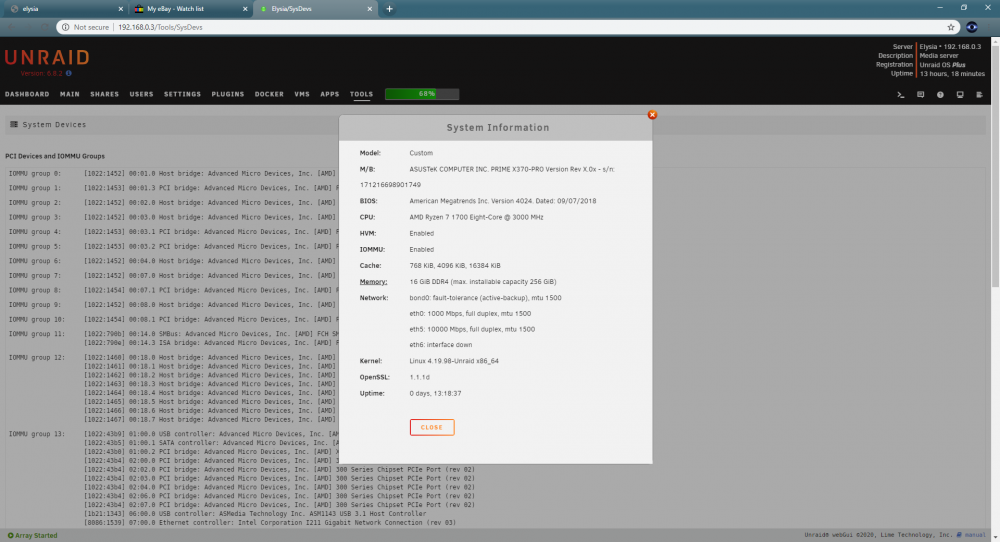Click the '16 GiB DDR4' memory value

483,282
